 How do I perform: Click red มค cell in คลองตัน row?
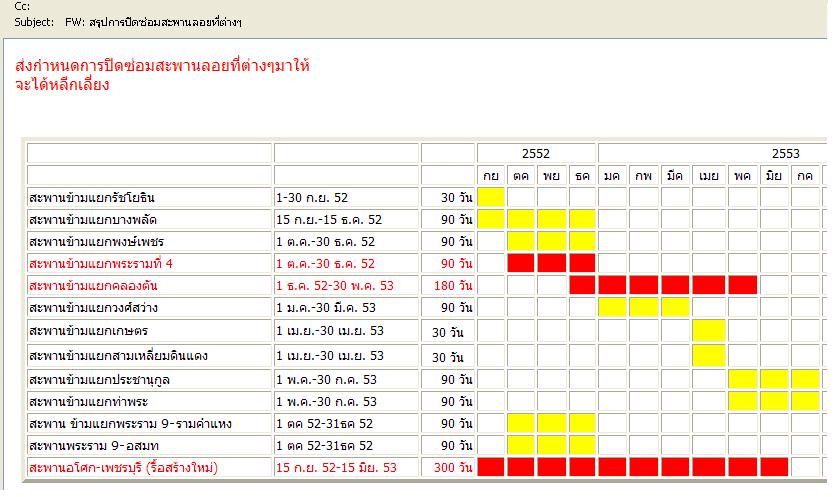pyautogui.click(x=613, y=285)
